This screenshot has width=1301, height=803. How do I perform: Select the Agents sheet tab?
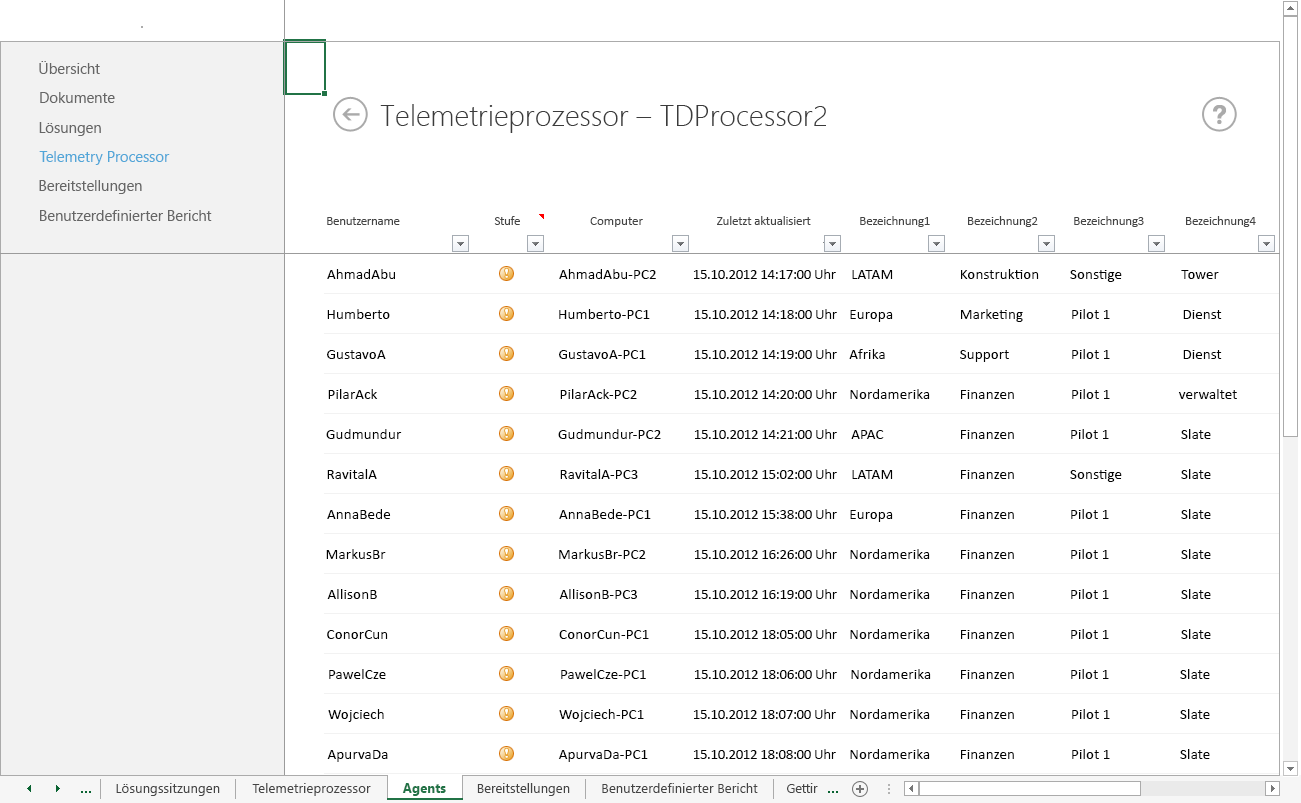[x=424, y=789]
